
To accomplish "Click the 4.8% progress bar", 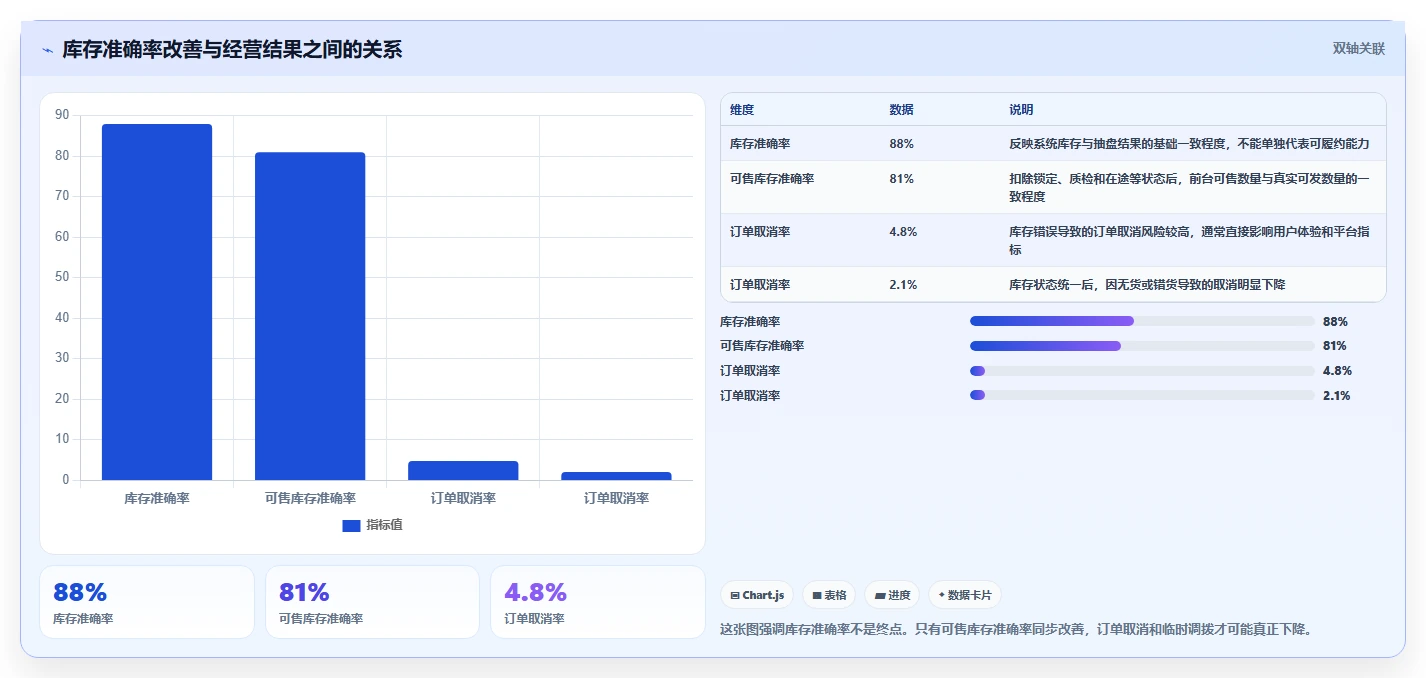I will click(1142, 371).
